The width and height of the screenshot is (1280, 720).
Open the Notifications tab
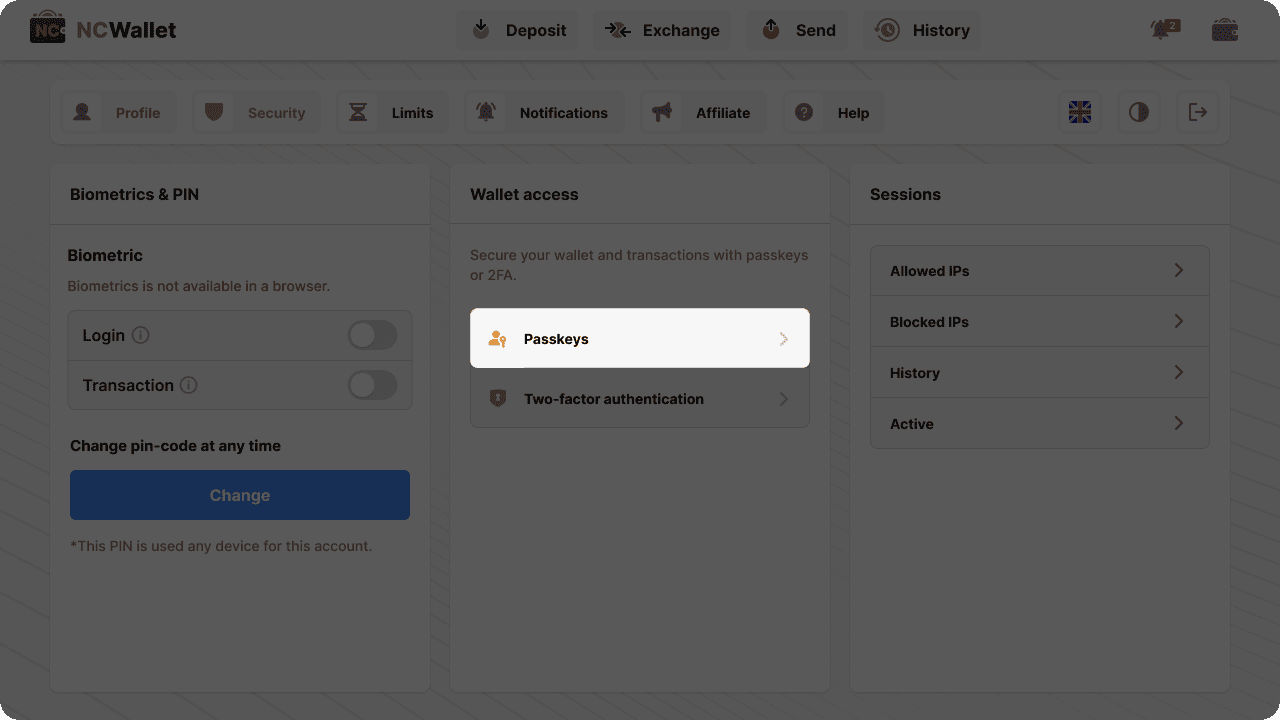coord(545,113)
